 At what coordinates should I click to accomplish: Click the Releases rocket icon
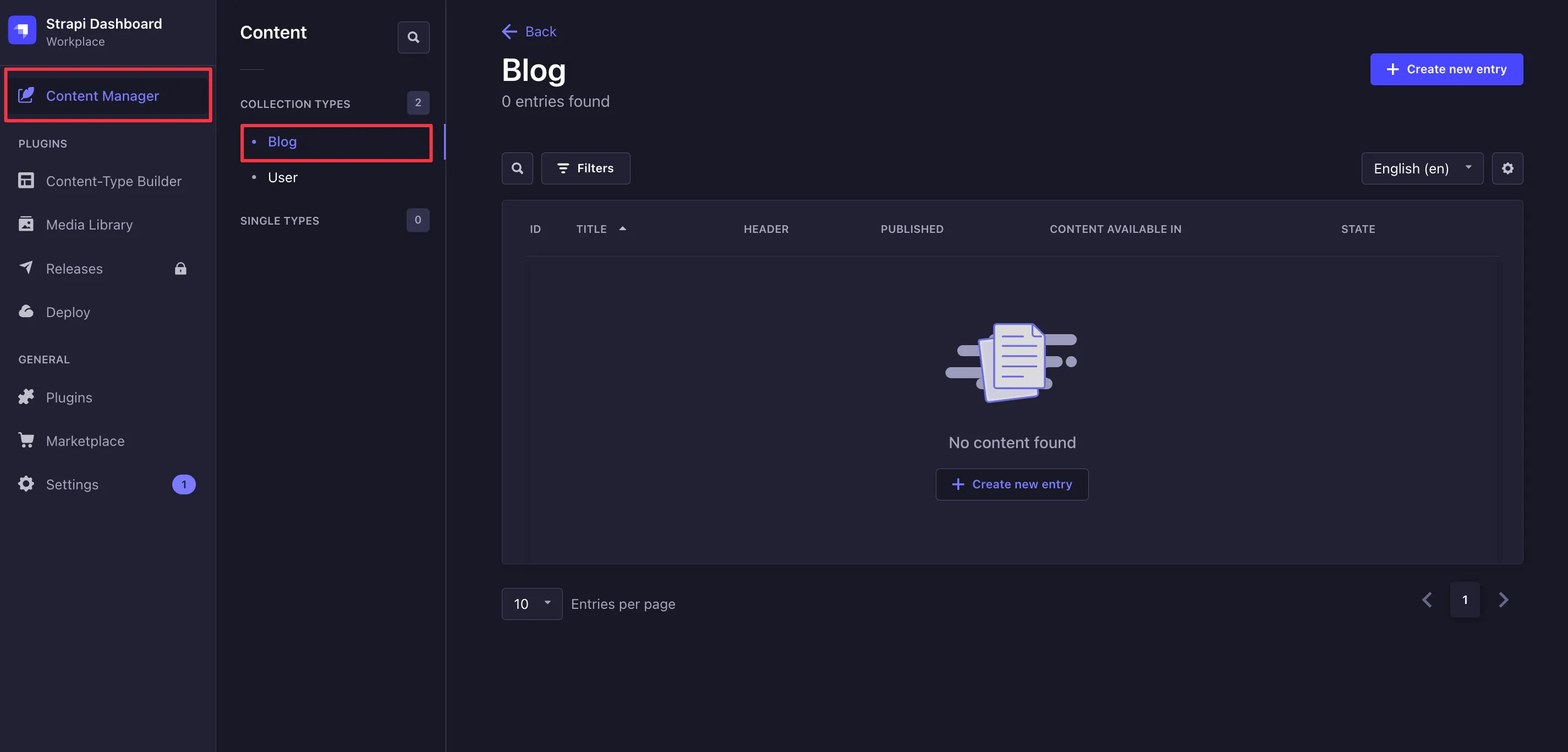tap(27, 268)
